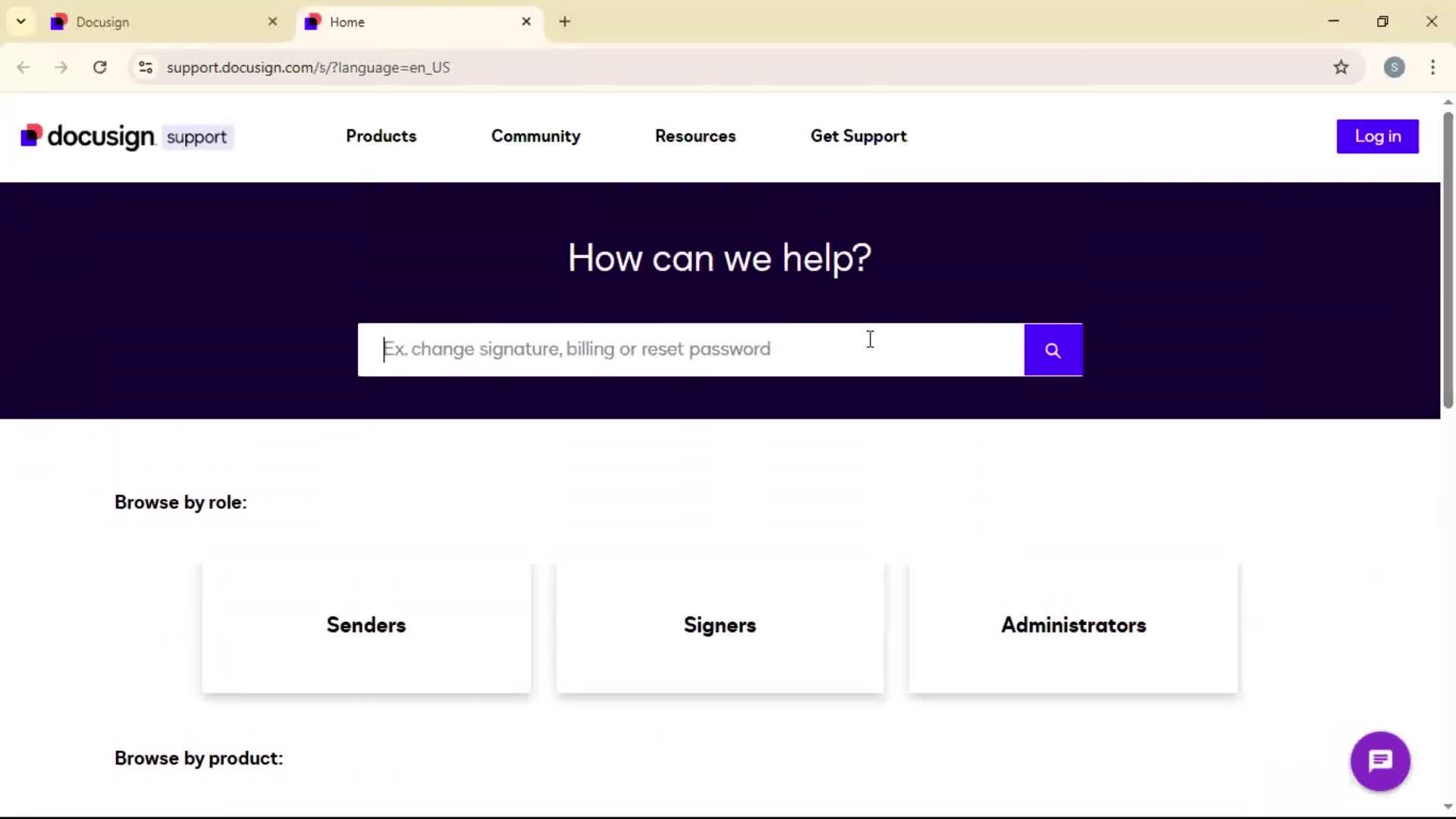This screenshot has height=819, width=1456.
Task: Open the Senders role card
Action: pyautogui.click(x=366, y=628)
